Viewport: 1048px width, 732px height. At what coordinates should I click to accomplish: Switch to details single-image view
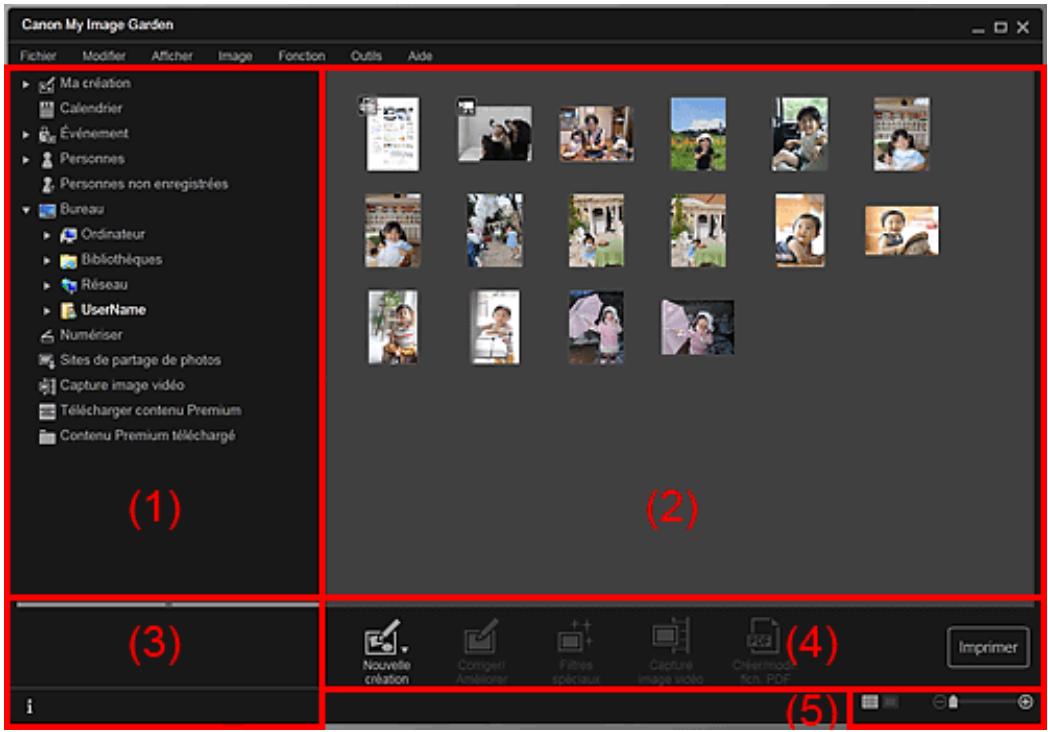coord(890,702)
